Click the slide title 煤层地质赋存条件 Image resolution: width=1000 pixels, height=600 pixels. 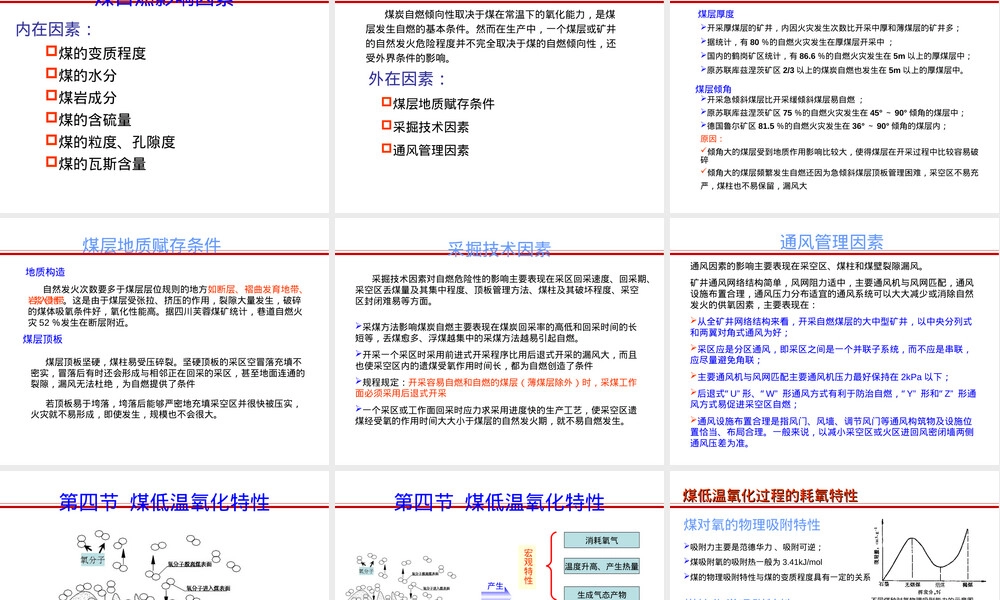point(152,245)
